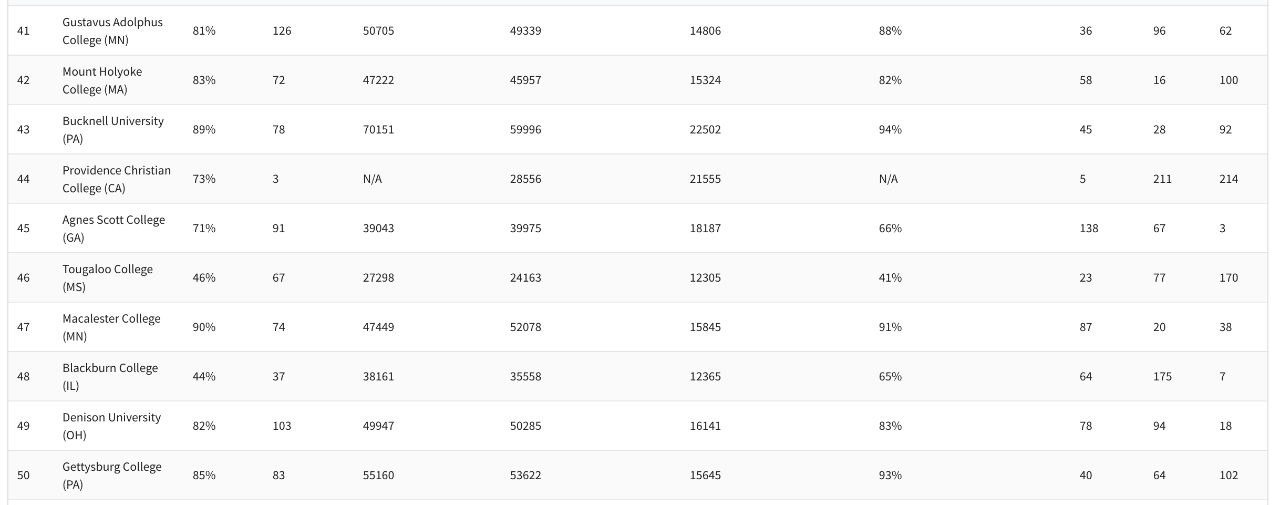Screen dimensions: 1280x505
Task: Click rank number 50 cell
Action: 24,475
